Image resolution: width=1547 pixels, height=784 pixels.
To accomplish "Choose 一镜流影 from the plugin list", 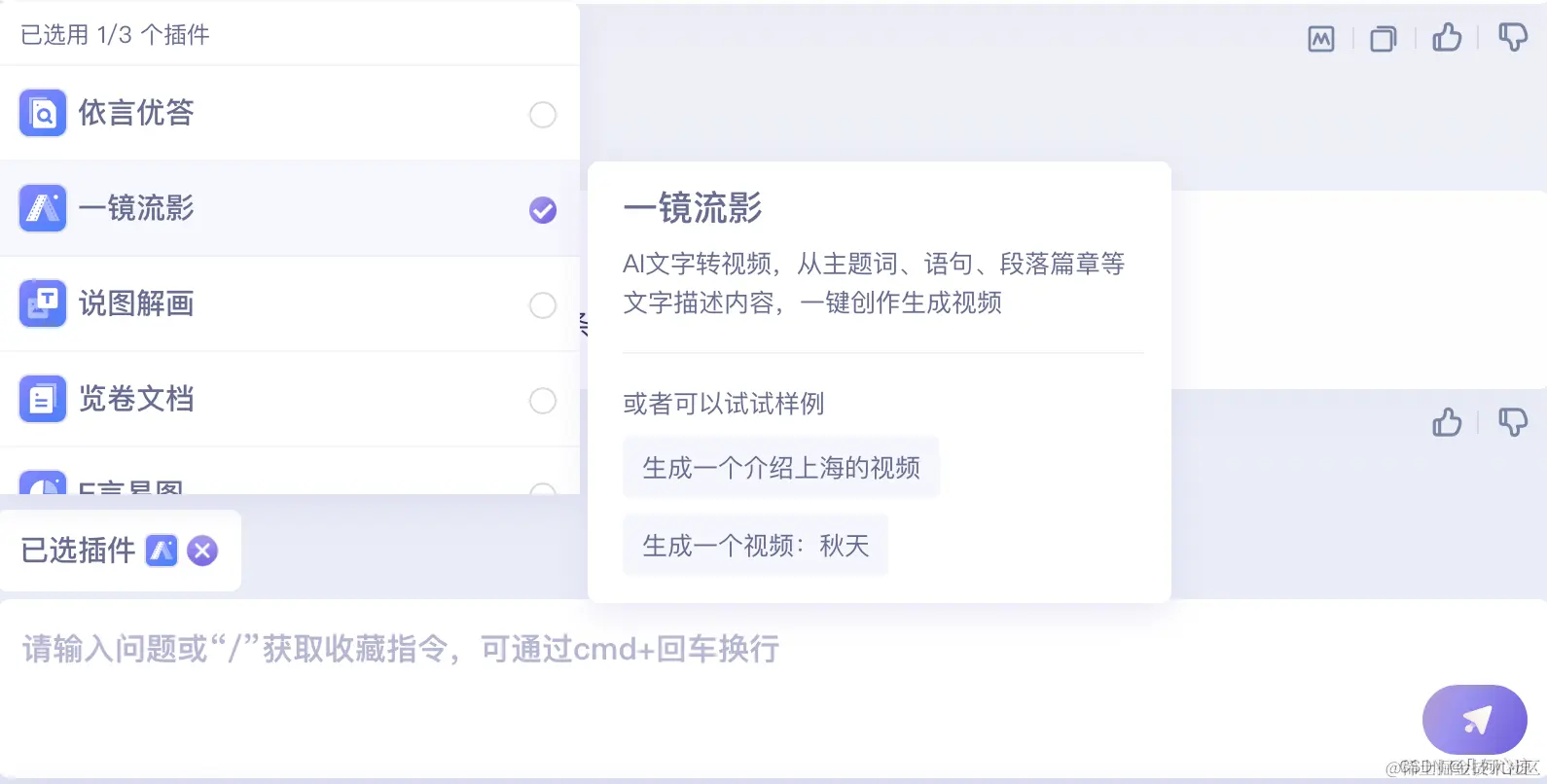I will (x=136, y=208).
